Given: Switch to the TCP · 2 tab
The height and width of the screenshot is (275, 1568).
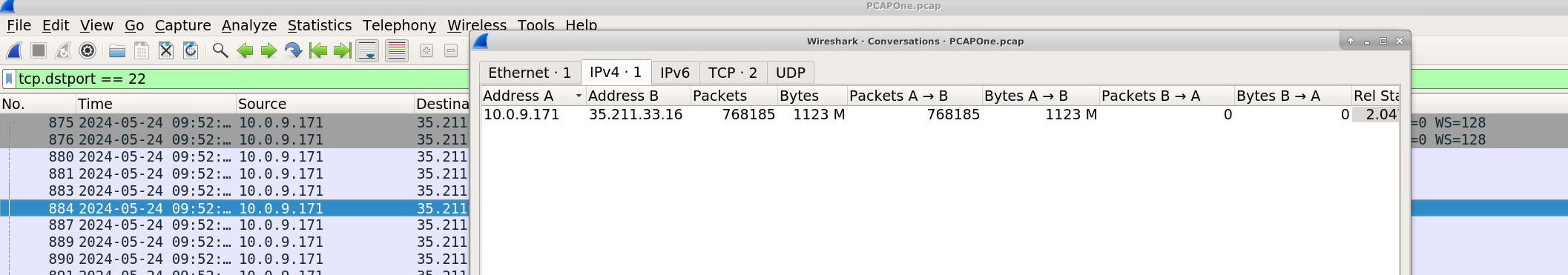Looking at the screenshot, I should coord(733,73).
